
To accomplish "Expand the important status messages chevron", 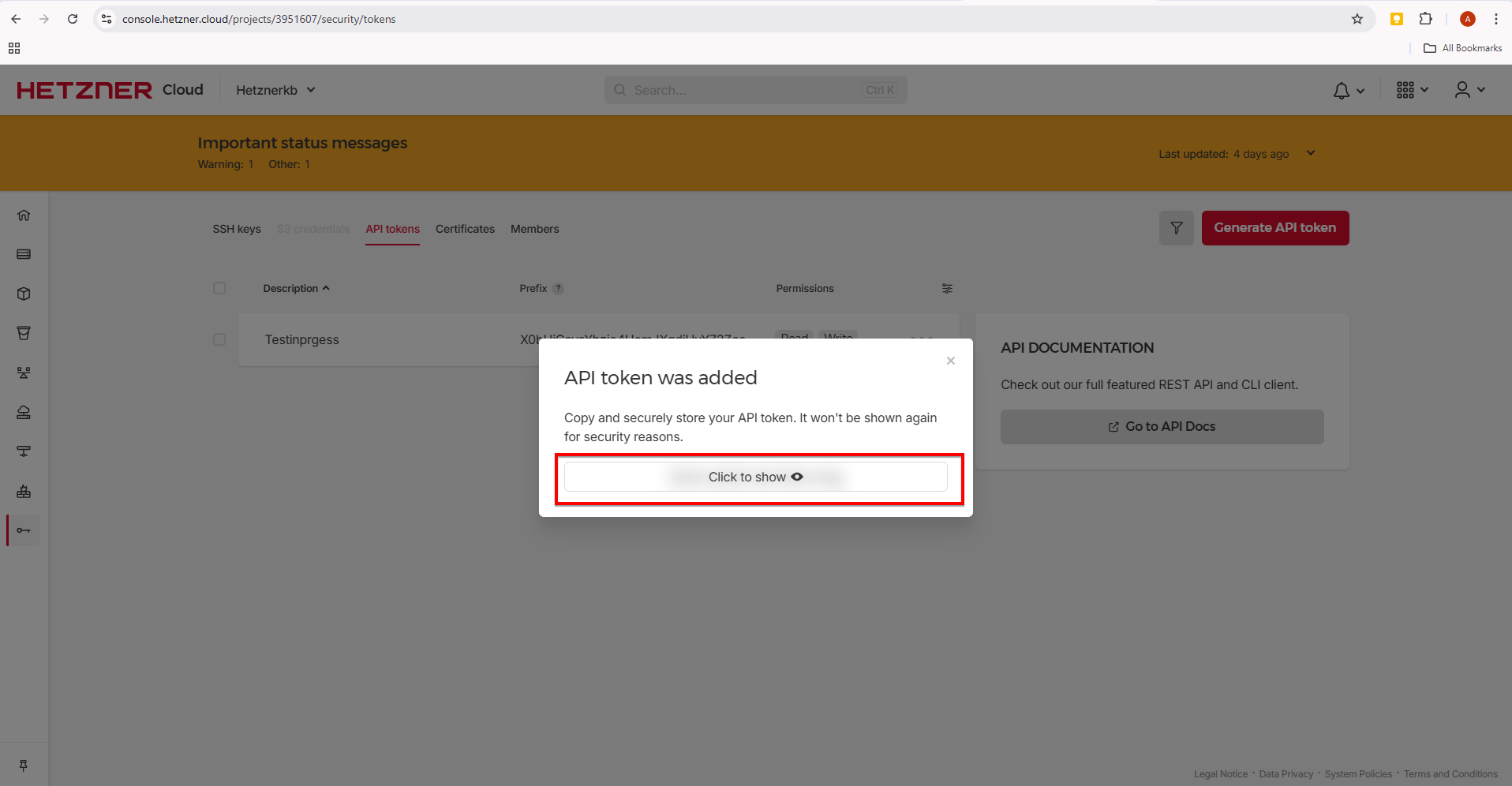I will 1311,153.
